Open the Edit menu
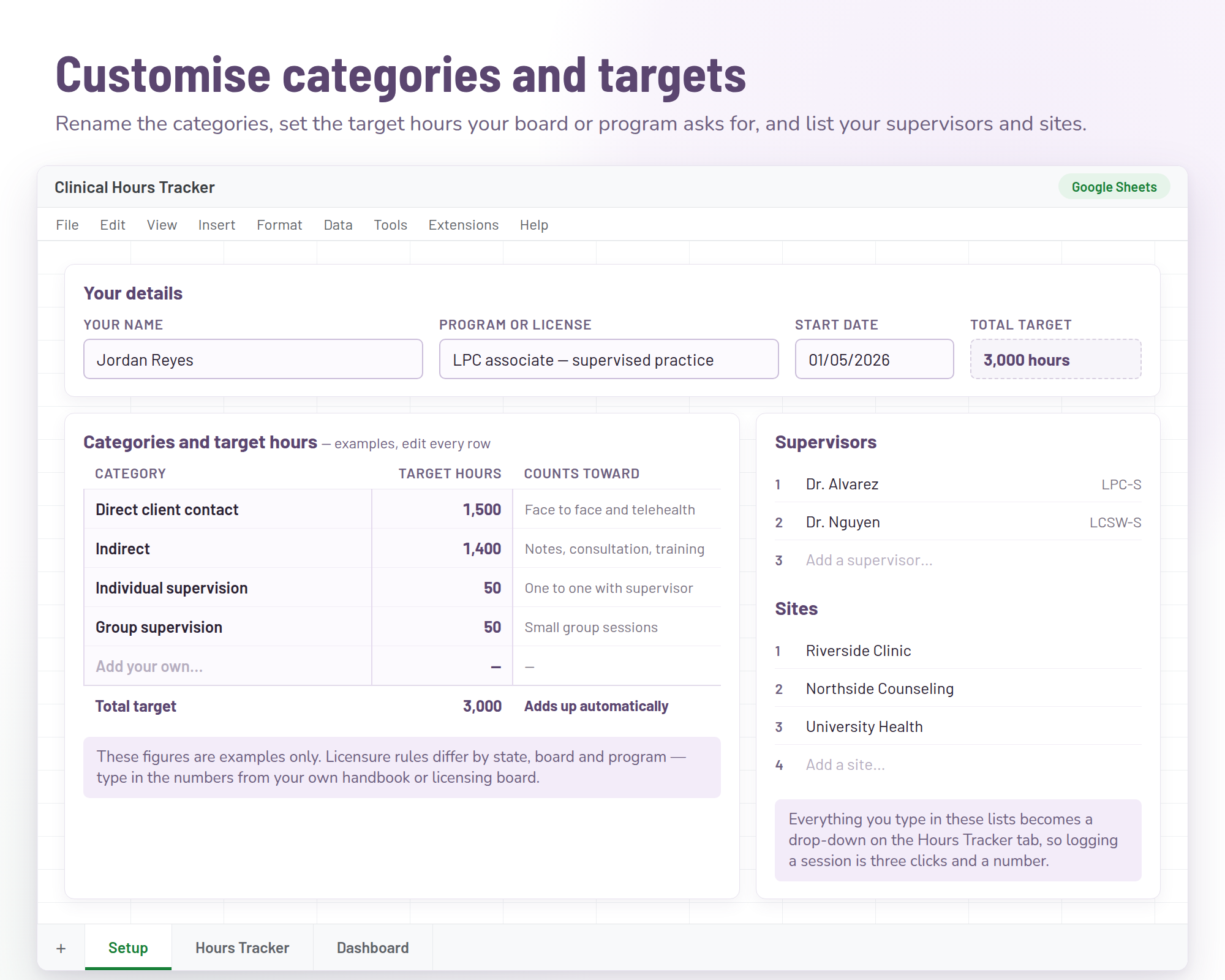 tap(113, 225)
